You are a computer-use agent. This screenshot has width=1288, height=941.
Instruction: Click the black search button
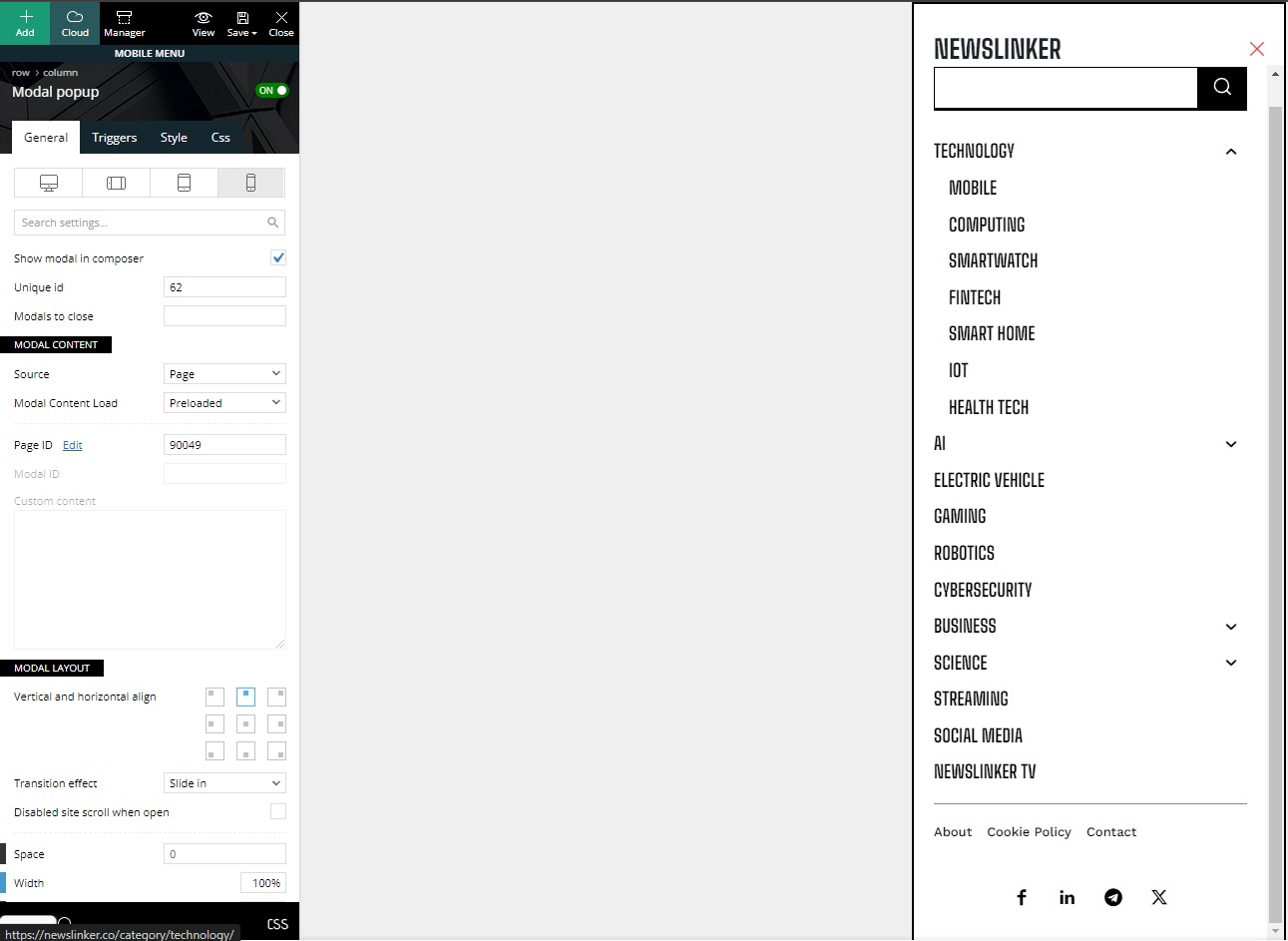coord(1222,89)
